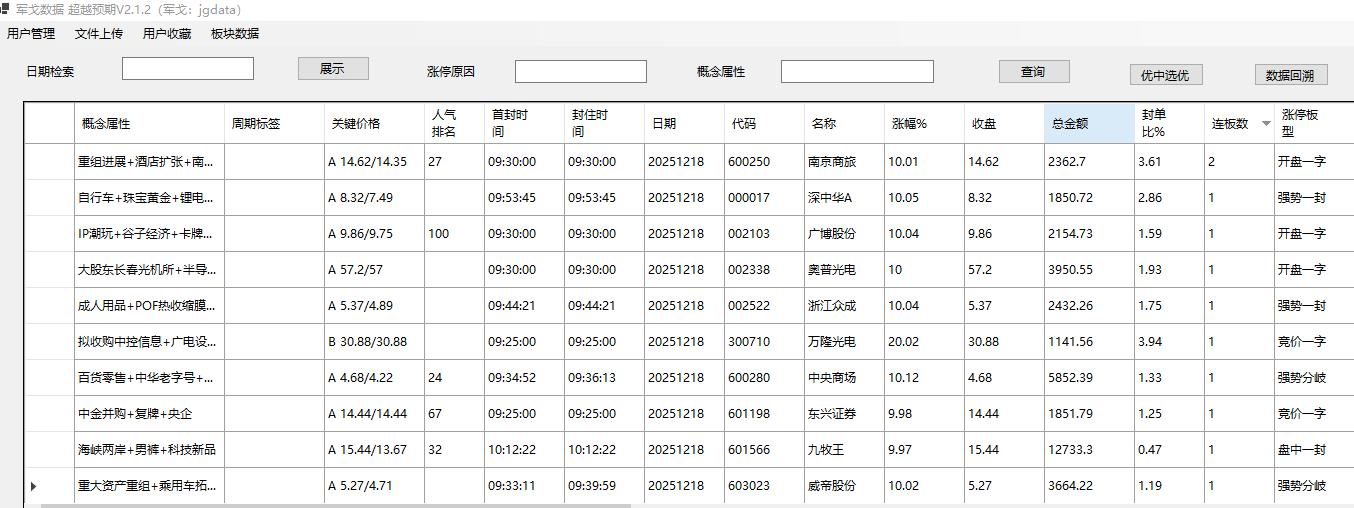The width and height of the screenshot is (1354, 508).
Task: Click the horizontal scrollbar at table bottom
Action: (x=335, y=506)
